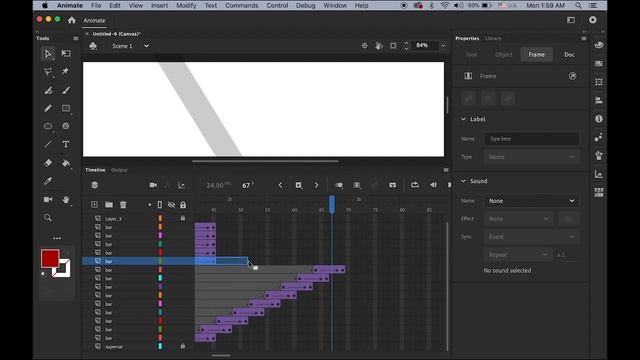Select the Line tool
The image size is (640, 360).
[x=48, y=144]
